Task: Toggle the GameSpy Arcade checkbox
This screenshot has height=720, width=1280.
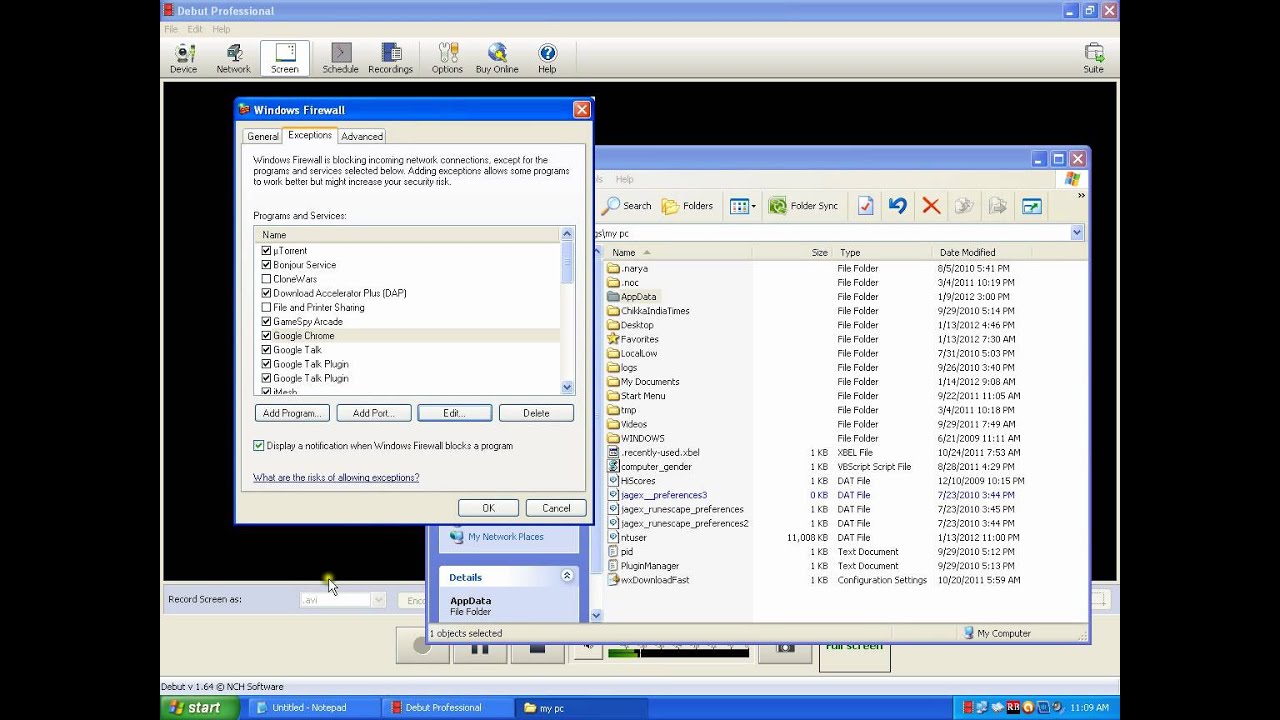Action: 266,322
